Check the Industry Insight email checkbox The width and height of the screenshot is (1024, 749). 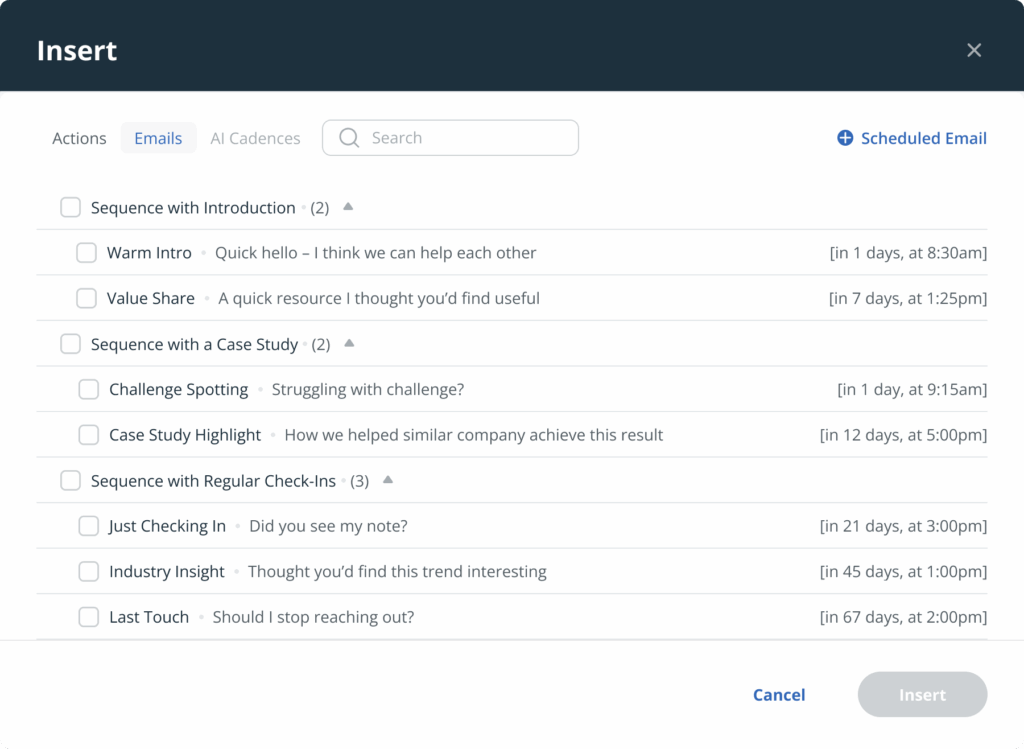[88, 571]
